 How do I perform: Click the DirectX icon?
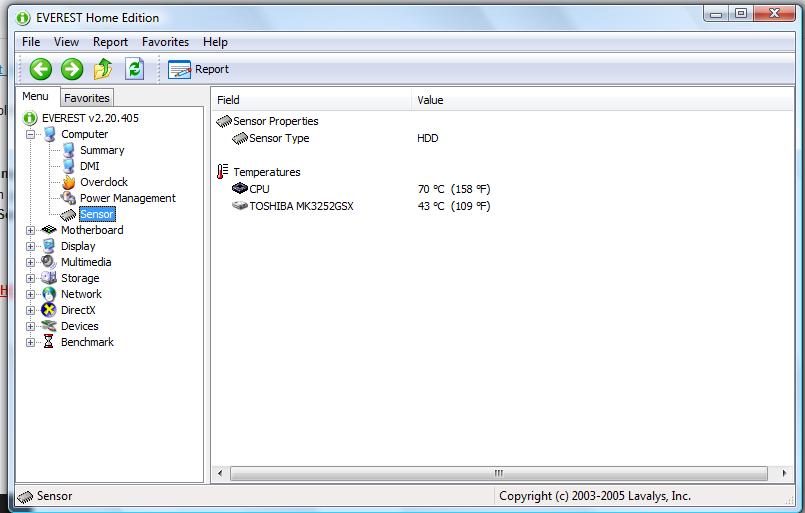pos(49,310)
